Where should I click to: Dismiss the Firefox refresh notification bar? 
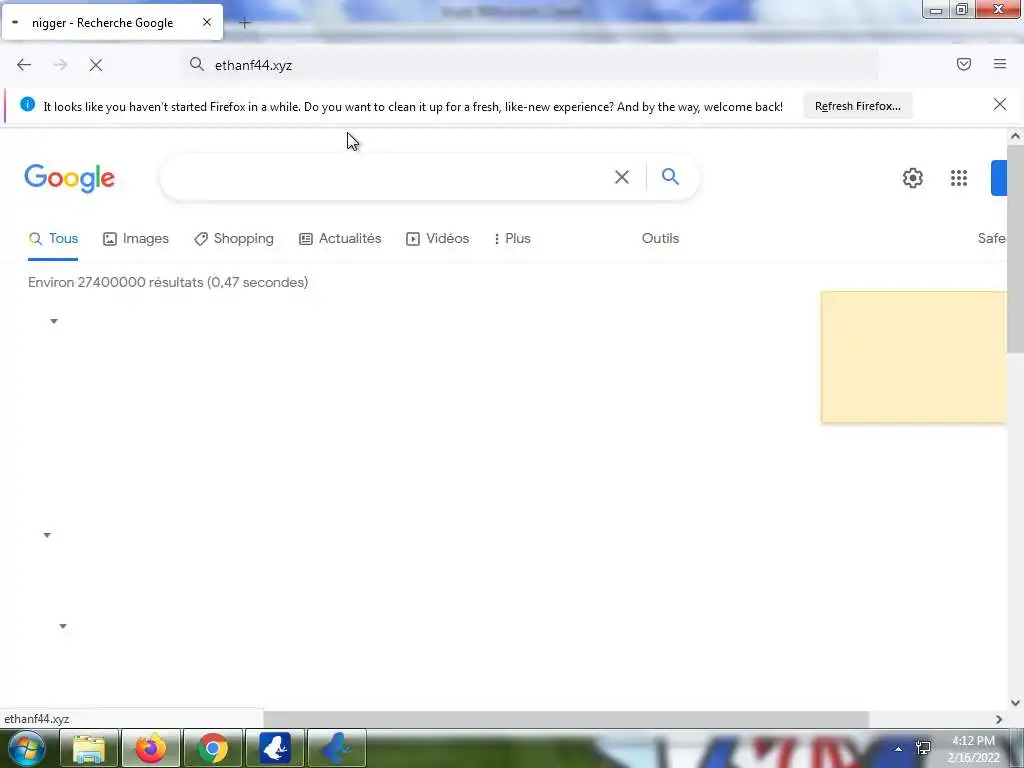(x=1000, y=104)
